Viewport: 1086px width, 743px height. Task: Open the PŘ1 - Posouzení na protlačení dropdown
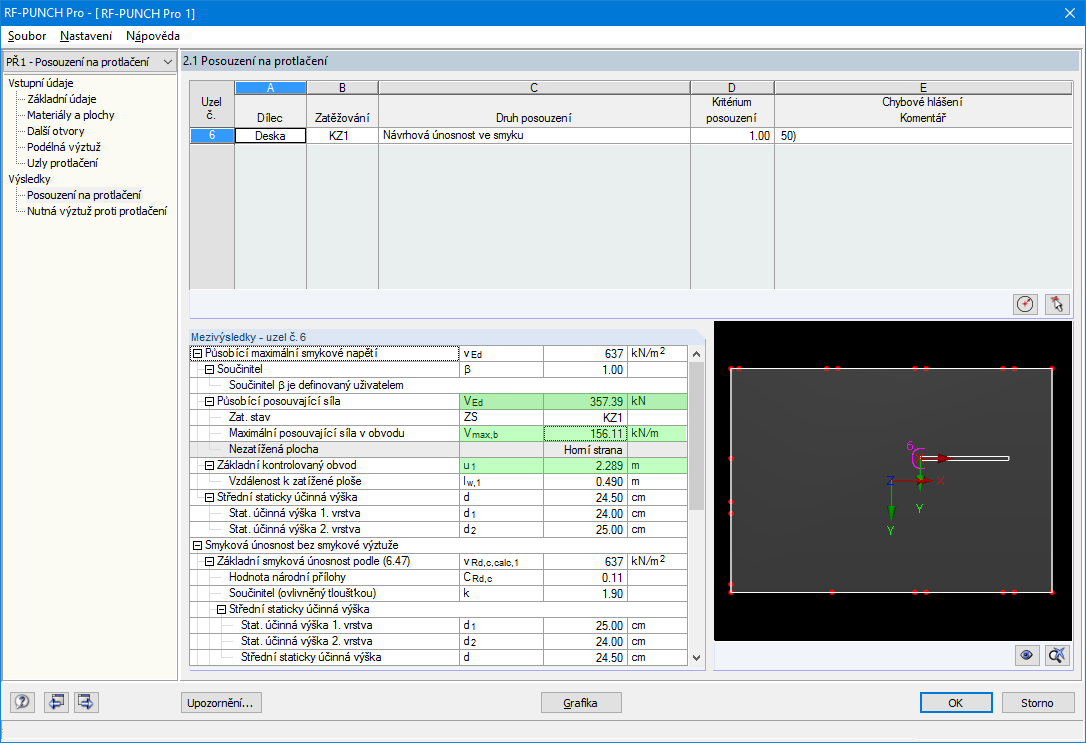click(x=89, y=62)
